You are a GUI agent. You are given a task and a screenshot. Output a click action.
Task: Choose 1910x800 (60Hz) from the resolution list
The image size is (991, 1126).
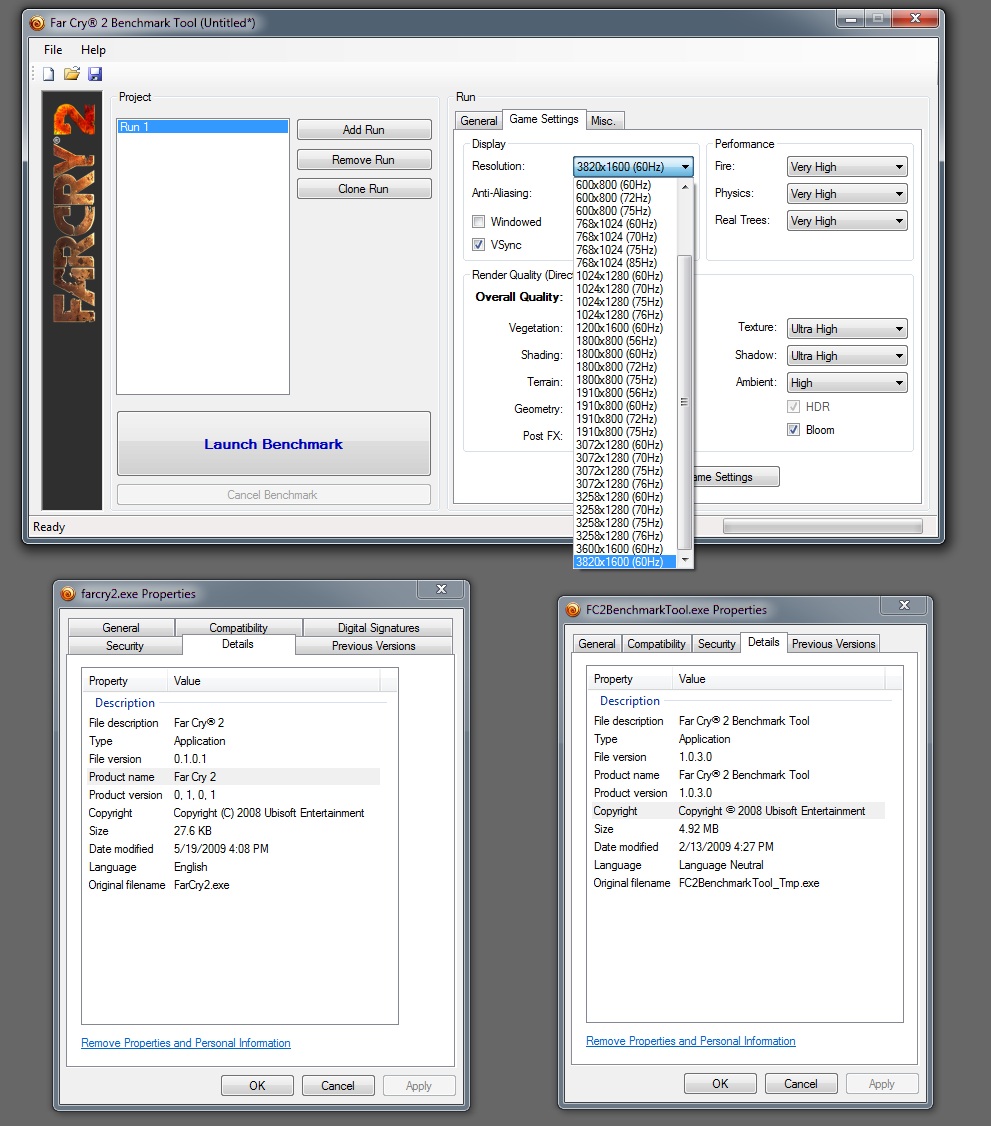coord(625,406)
